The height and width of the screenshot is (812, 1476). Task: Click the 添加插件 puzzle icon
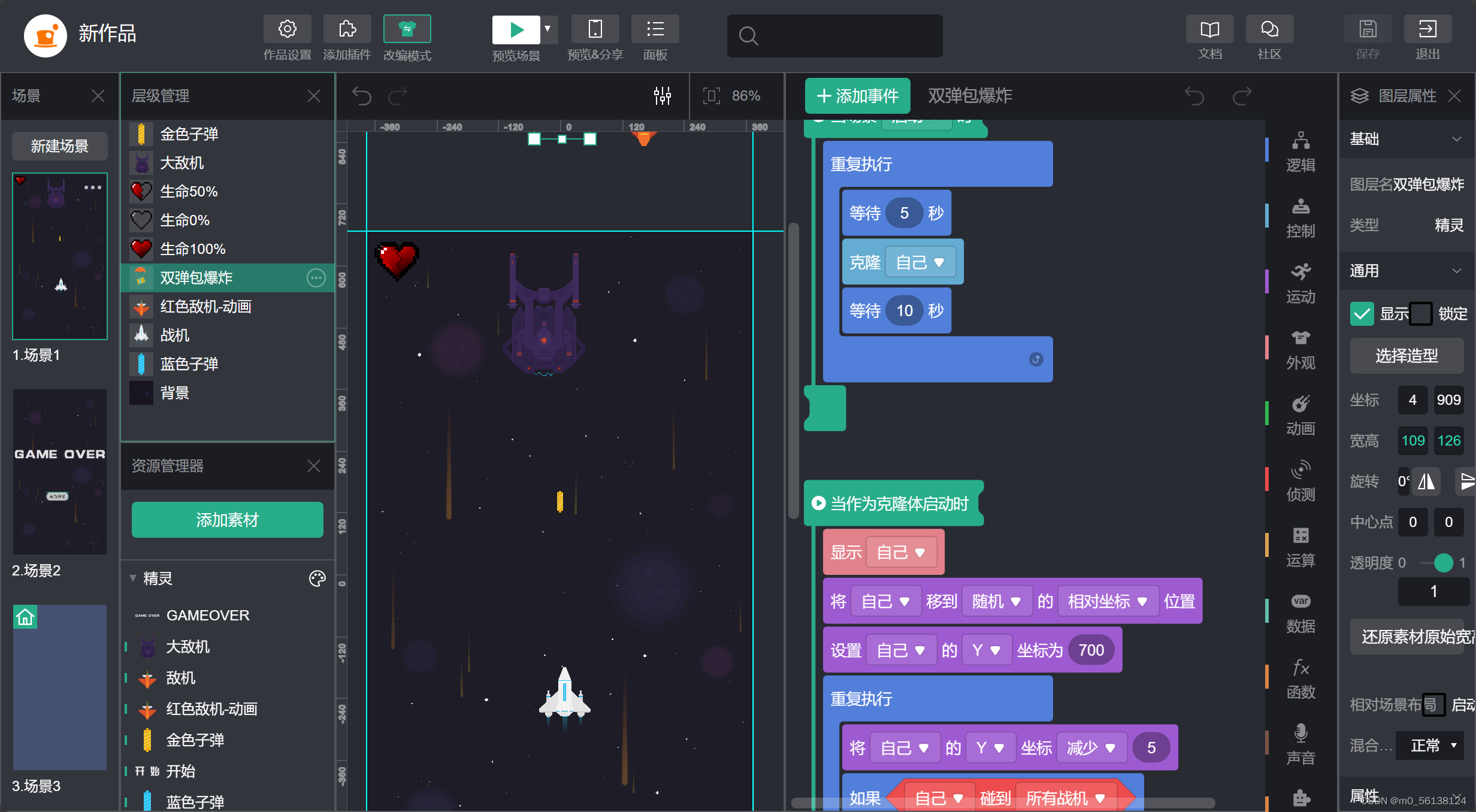point(347,29)
